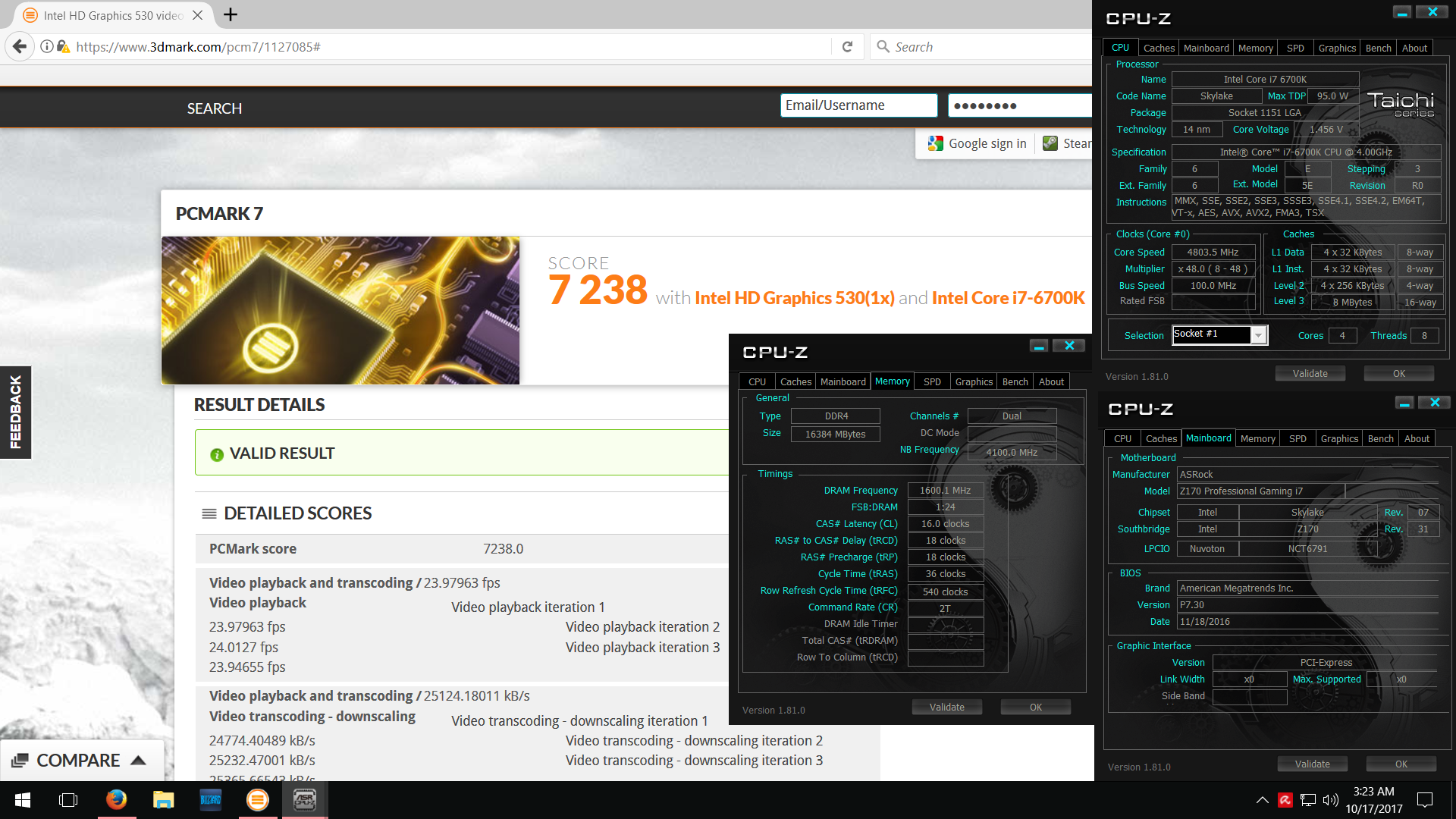Click the Compare panel stack icon
The width and height of the screenshot is (1456, 819).
pos(20,760)
